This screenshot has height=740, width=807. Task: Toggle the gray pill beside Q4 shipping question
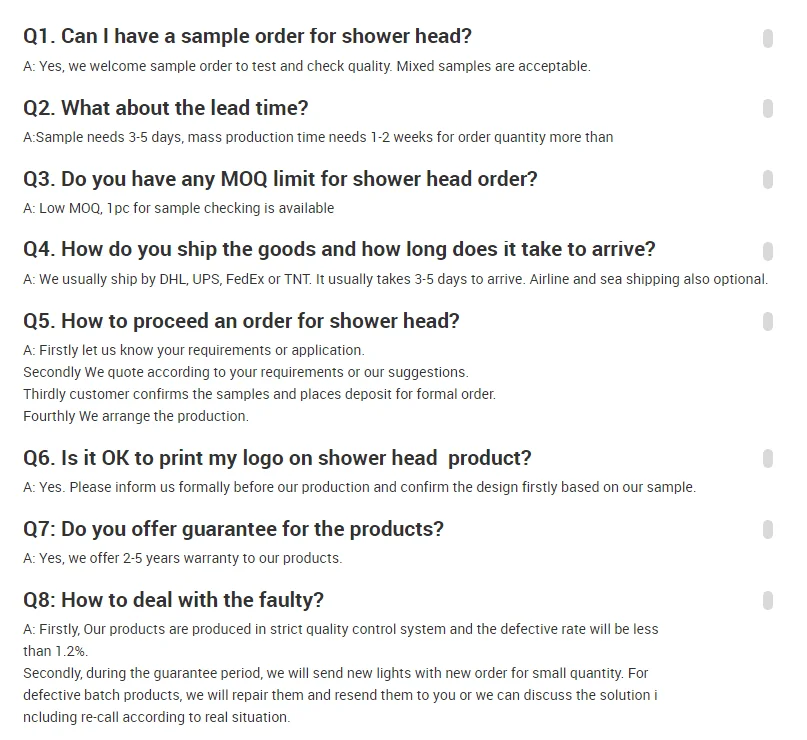(768, 250)
